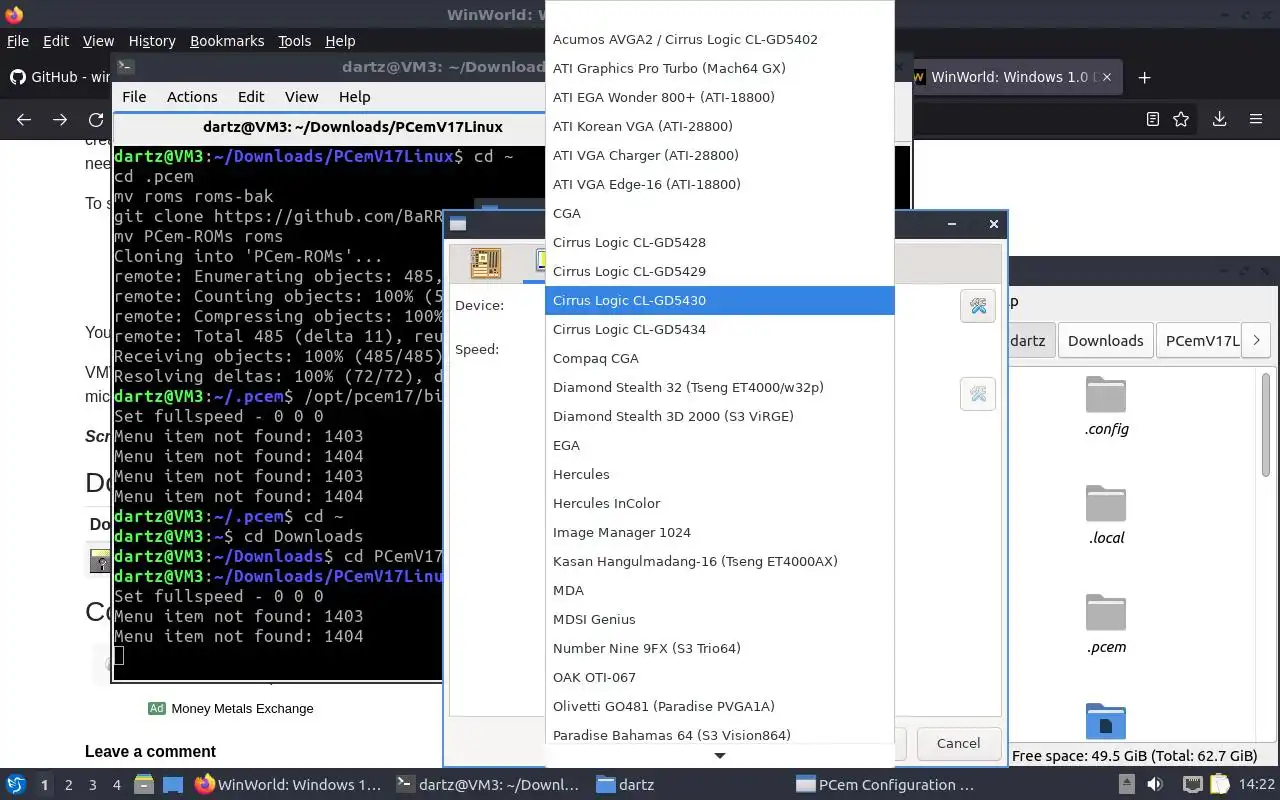The width and height of the screenshot is (1280, 800).
Task: Click Cancel in PCem Configuration dialog
Action: 958,743
